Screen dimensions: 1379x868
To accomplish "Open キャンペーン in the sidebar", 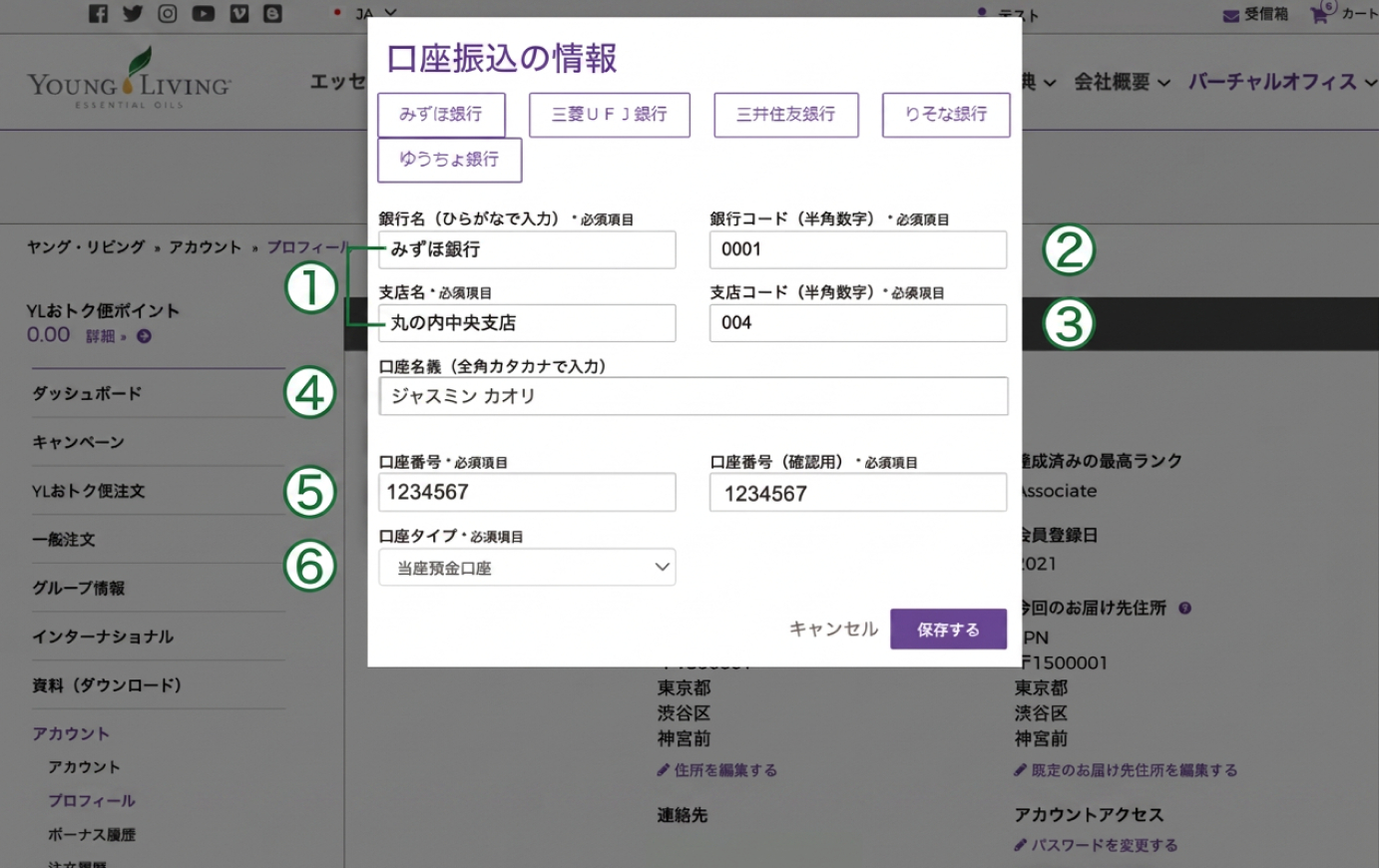I will coord(78,442).
